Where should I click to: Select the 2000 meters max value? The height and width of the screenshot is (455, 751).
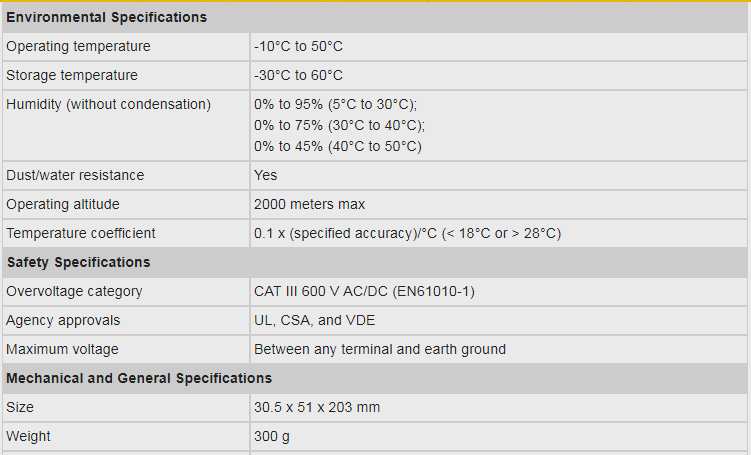[x=309, y=204]
